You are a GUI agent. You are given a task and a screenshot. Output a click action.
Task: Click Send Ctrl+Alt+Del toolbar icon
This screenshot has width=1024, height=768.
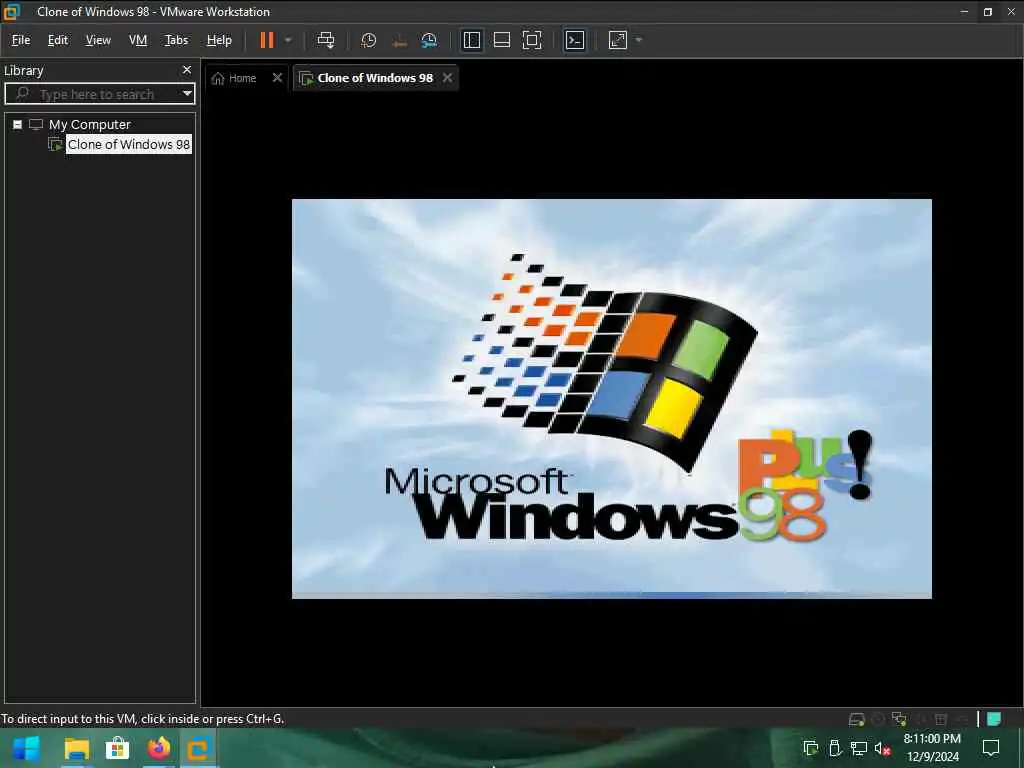pyautogui.click(x=325, y=40)
